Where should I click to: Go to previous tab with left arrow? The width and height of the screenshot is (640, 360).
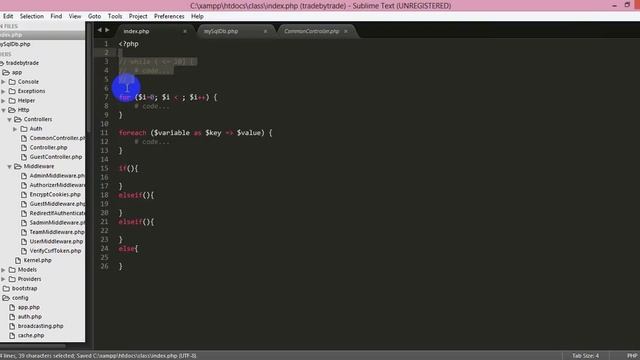(x=99, y=30)
